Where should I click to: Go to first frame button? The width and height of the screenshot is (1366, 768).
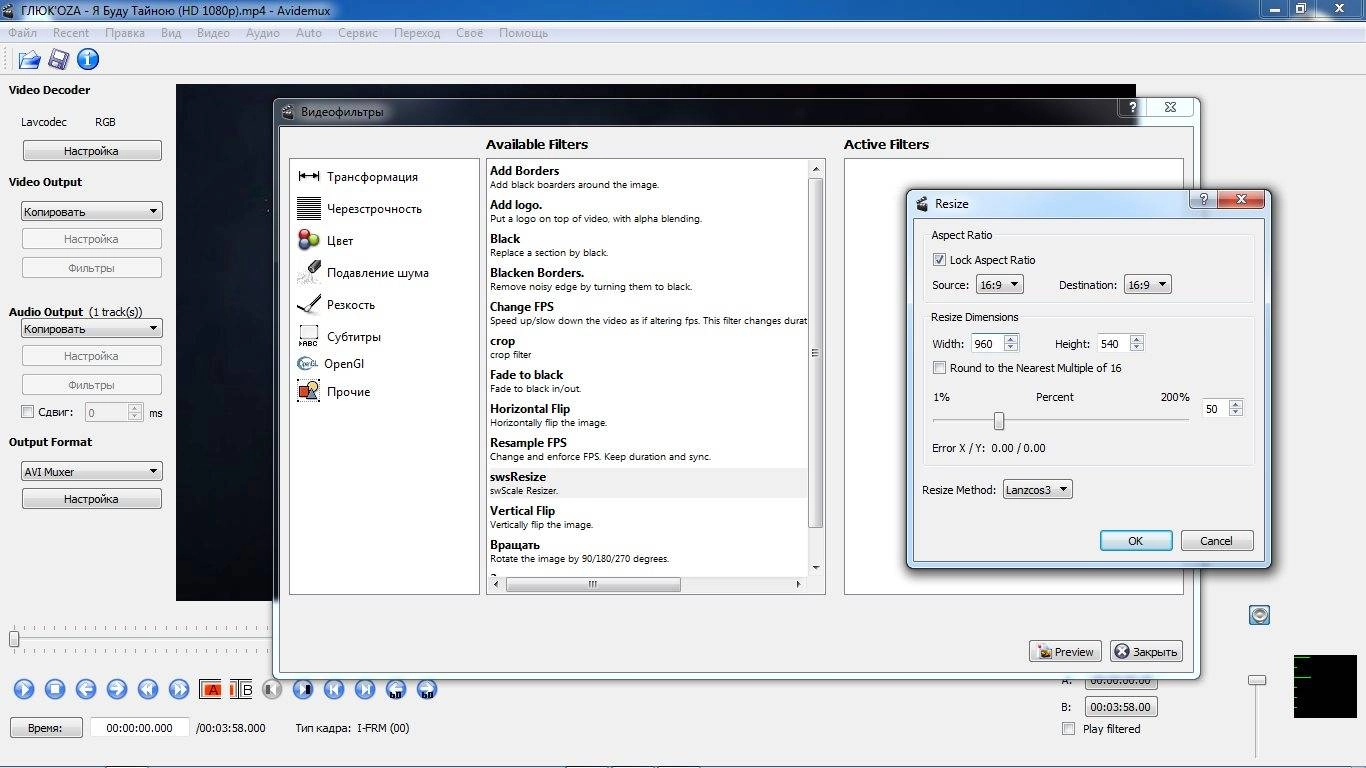[x=334, y=689]
